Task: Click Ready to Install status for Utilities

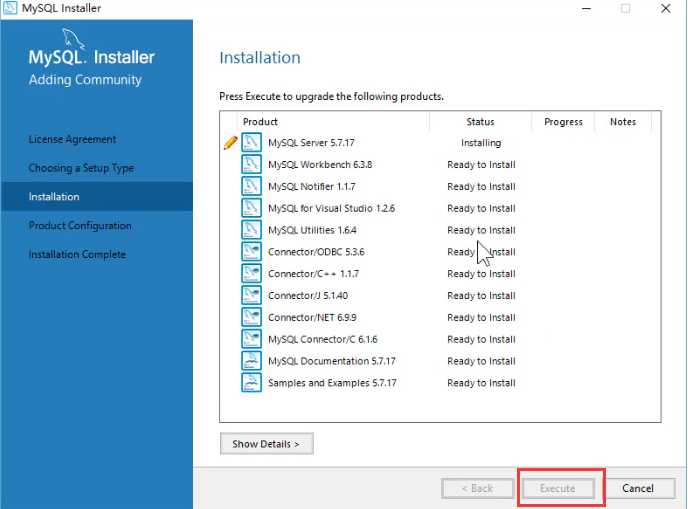Action: (x=481, y=230)
